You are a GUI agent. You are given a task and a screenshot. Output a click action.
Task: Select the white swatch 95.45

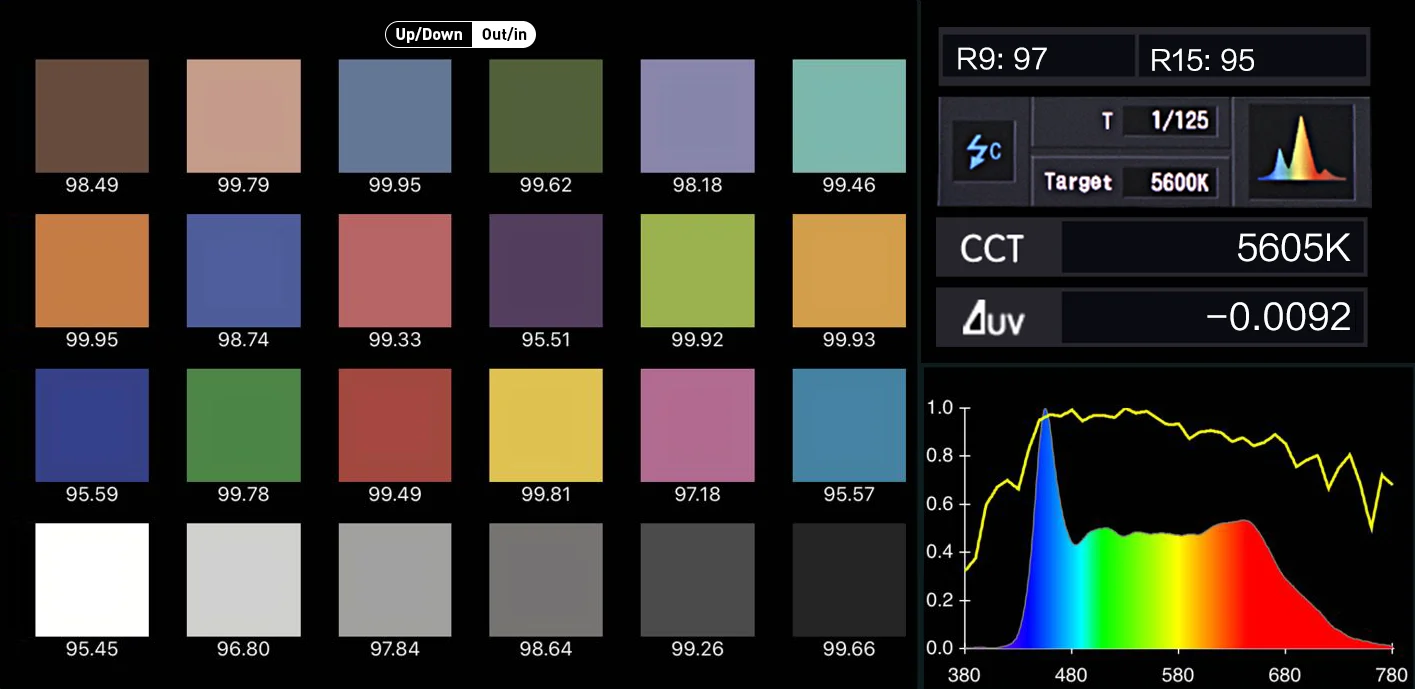click(92, 580)
